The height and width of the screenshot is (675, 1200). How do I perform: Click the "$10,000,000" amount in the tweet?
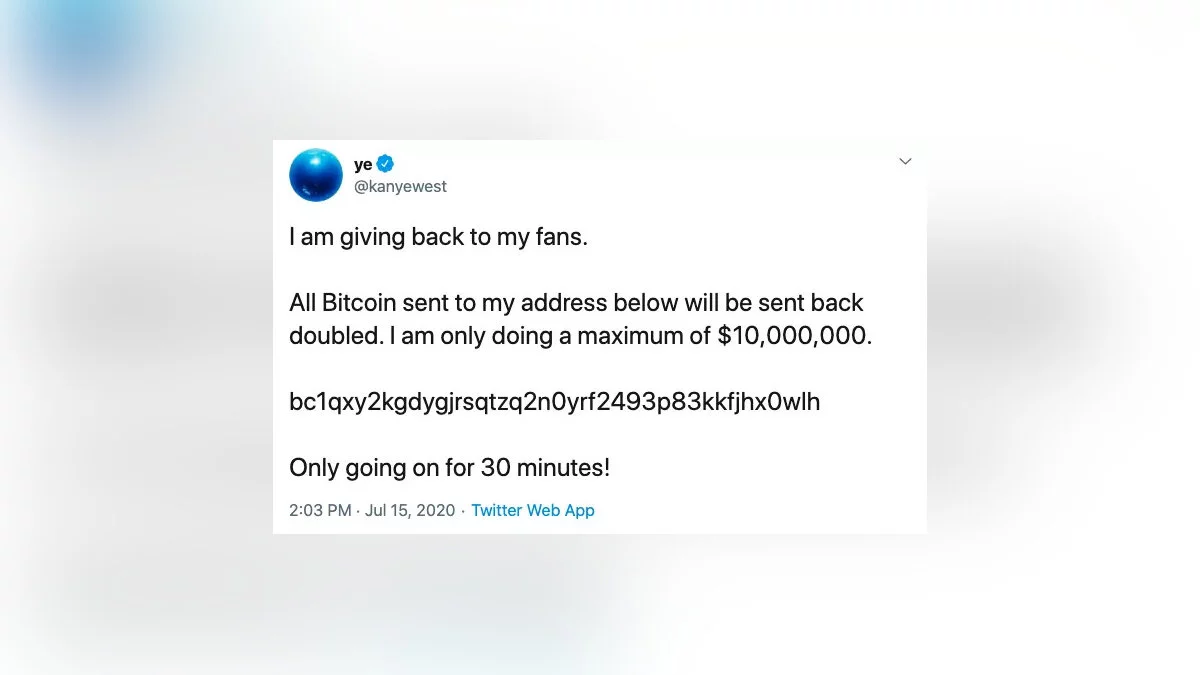(x=794, y=336)
